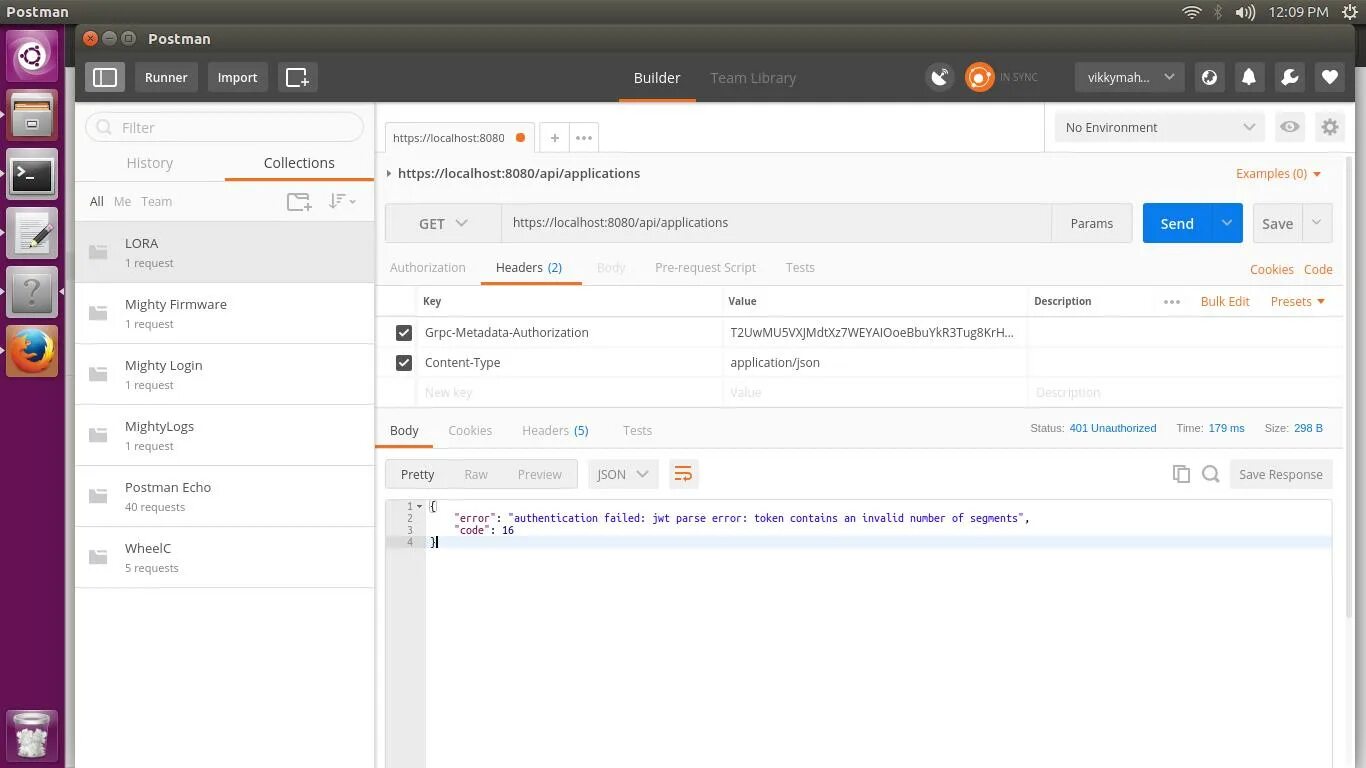The width and height of the screenshot is (1366, 768).
Task: Click the Save Response button
Action: pos(1280,474)
